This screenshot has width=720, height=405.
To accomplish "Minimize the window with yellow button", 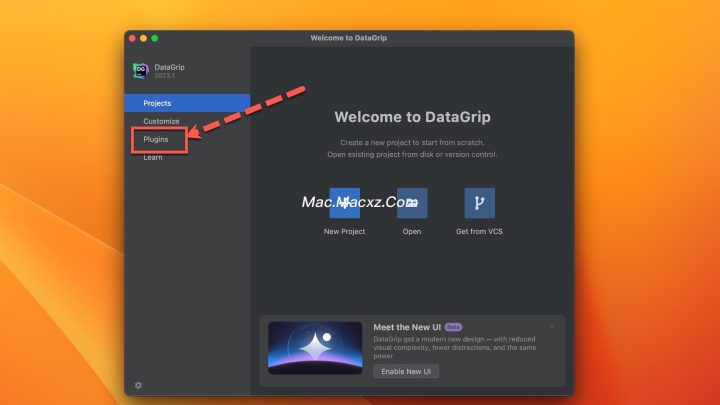I will click(x=143, y=38).
